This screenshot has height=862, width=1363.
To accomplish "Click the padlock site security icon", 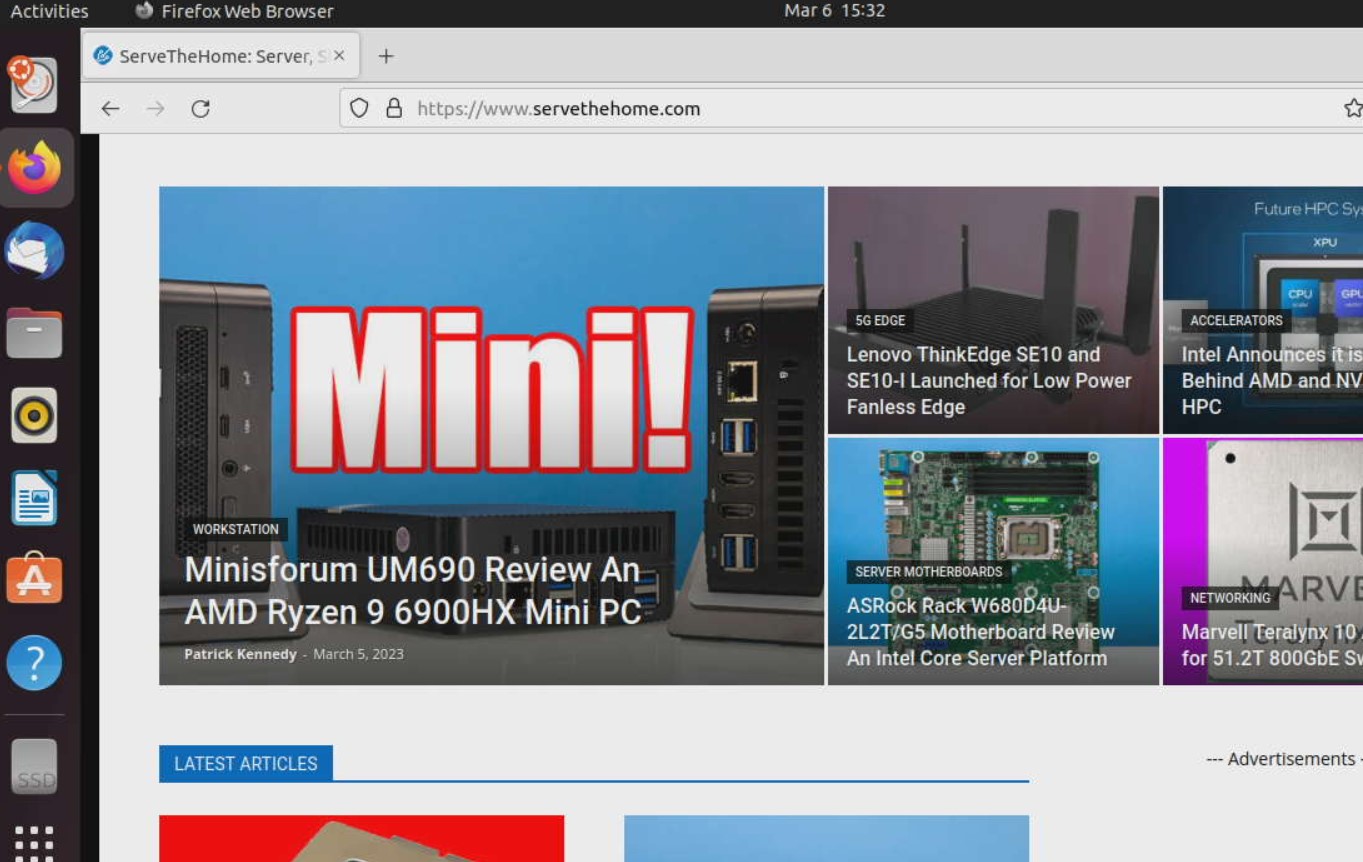I will (394, 109).
